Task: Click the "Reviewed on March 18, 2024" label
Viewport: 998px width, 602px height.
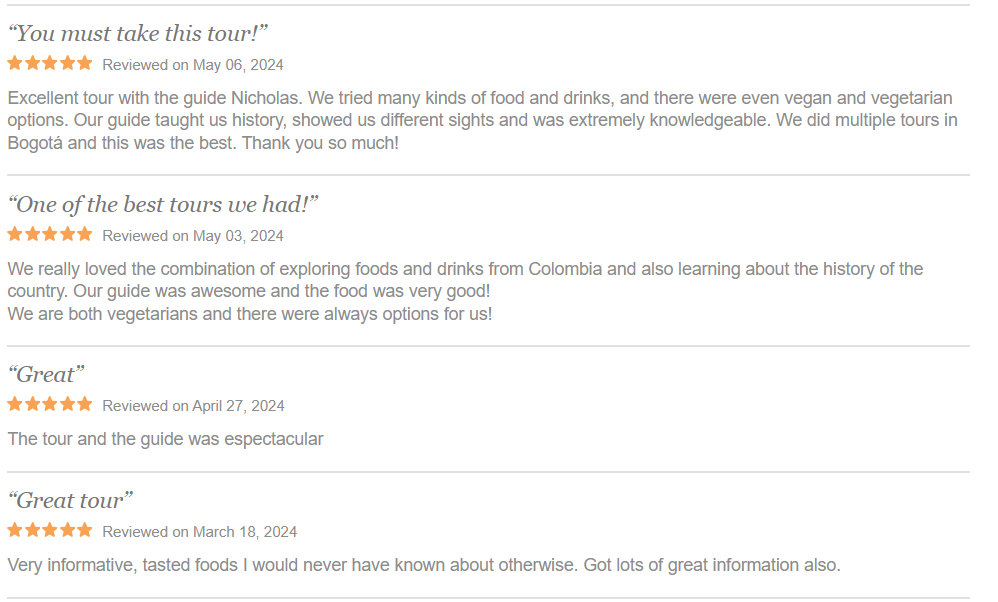Action: click(200, 532)
